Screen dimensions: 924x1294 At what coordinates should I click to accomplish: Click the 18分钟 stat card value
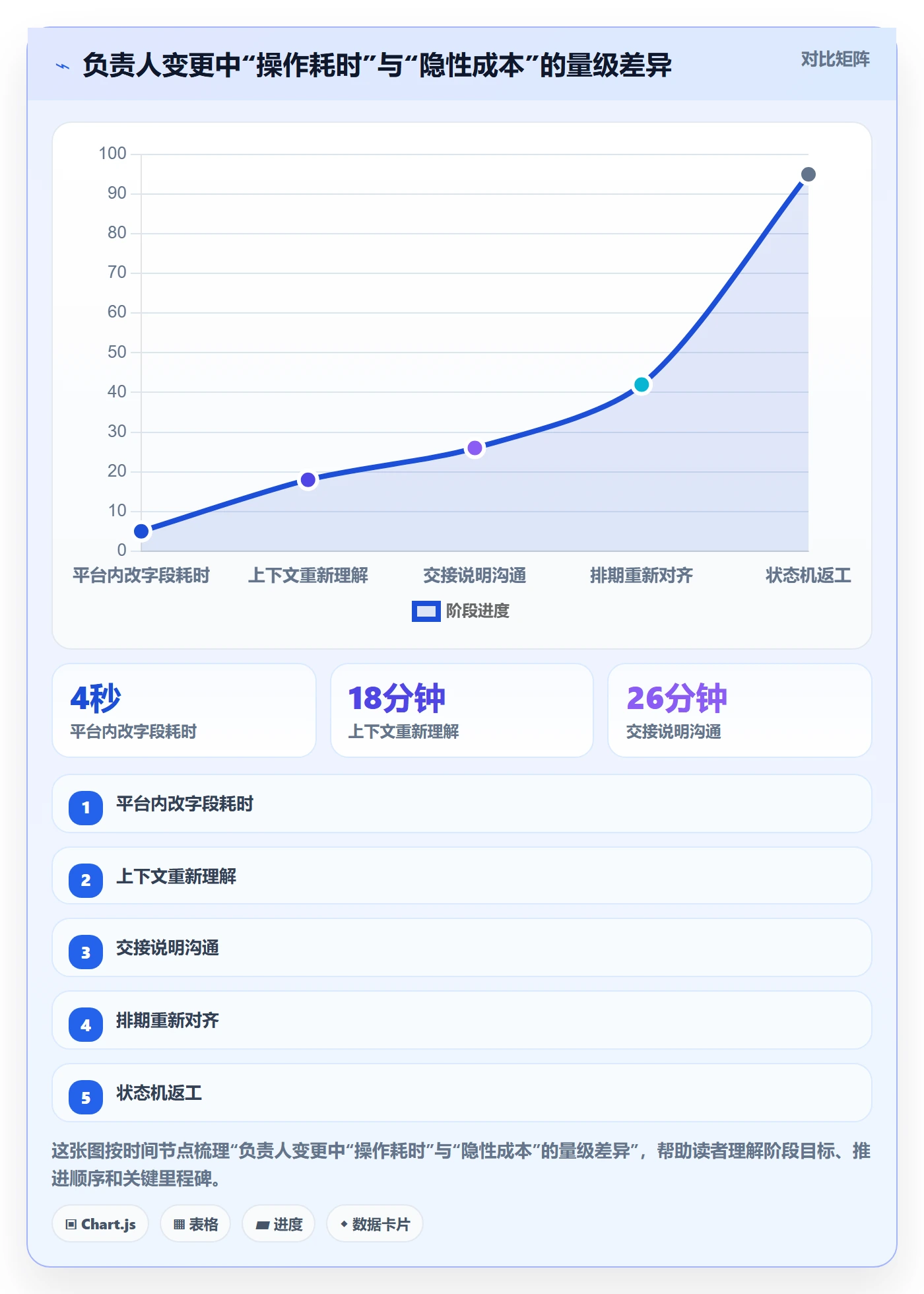(397, 698)
